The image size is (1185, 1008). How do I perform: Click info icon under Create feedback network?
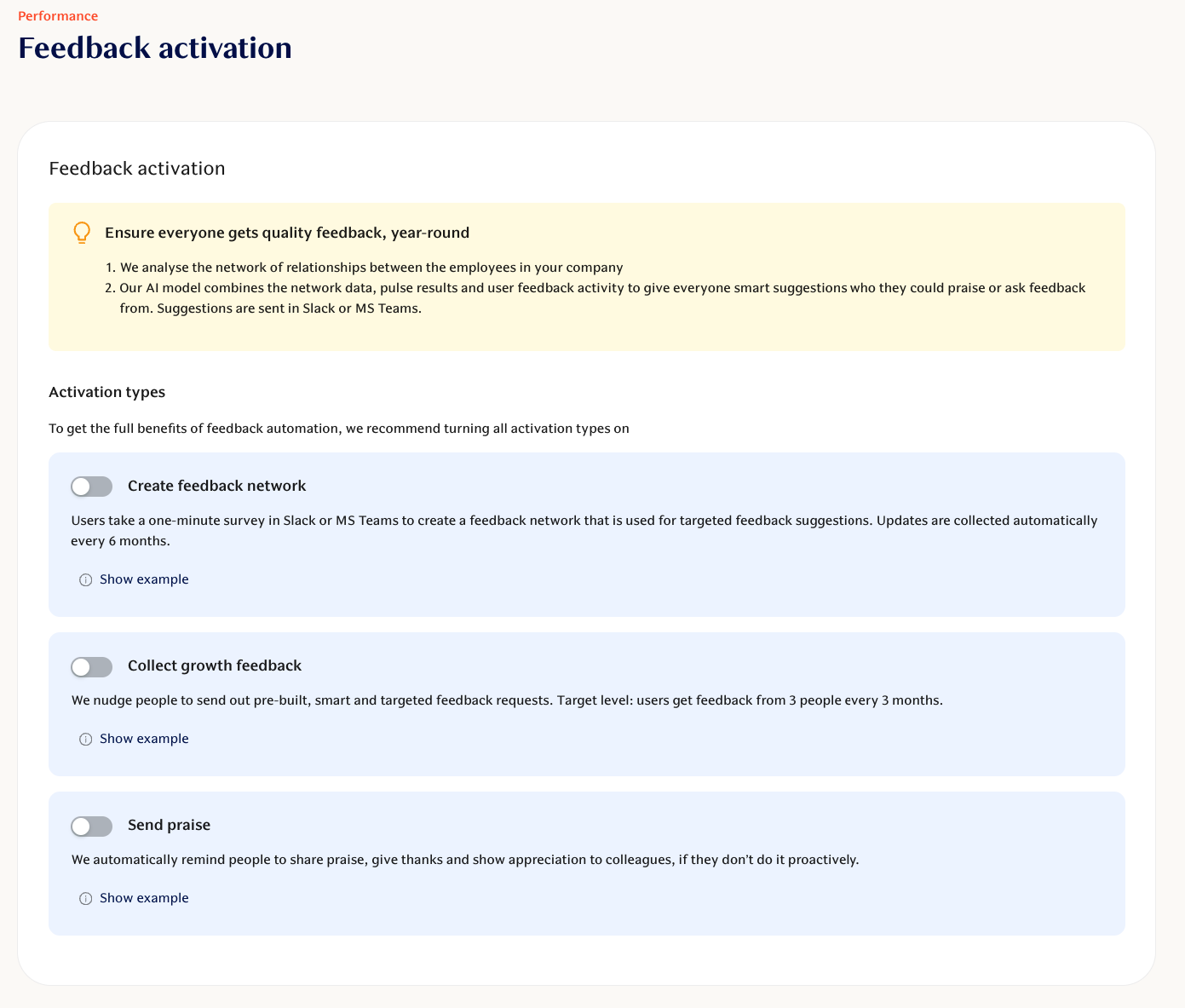click(x=85, y=580)
